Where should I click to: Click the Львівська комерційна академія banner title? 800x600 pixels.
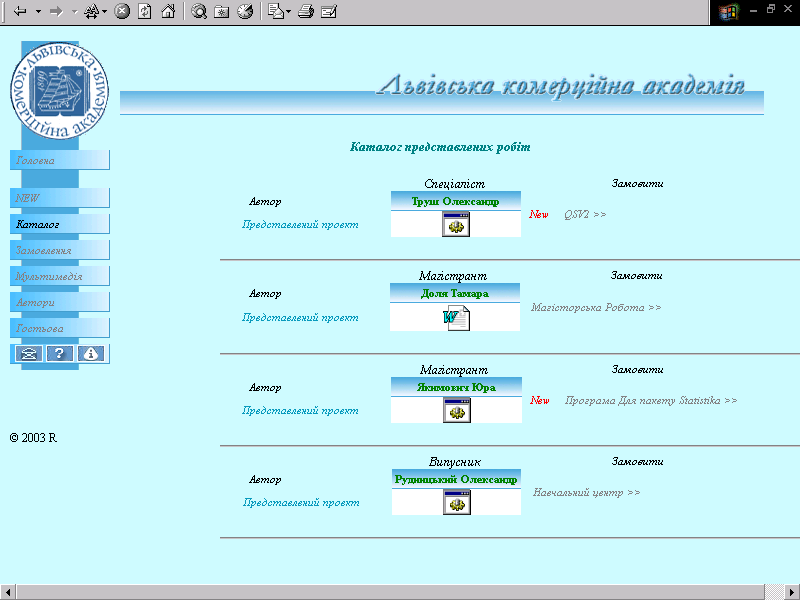coord(560,86)
